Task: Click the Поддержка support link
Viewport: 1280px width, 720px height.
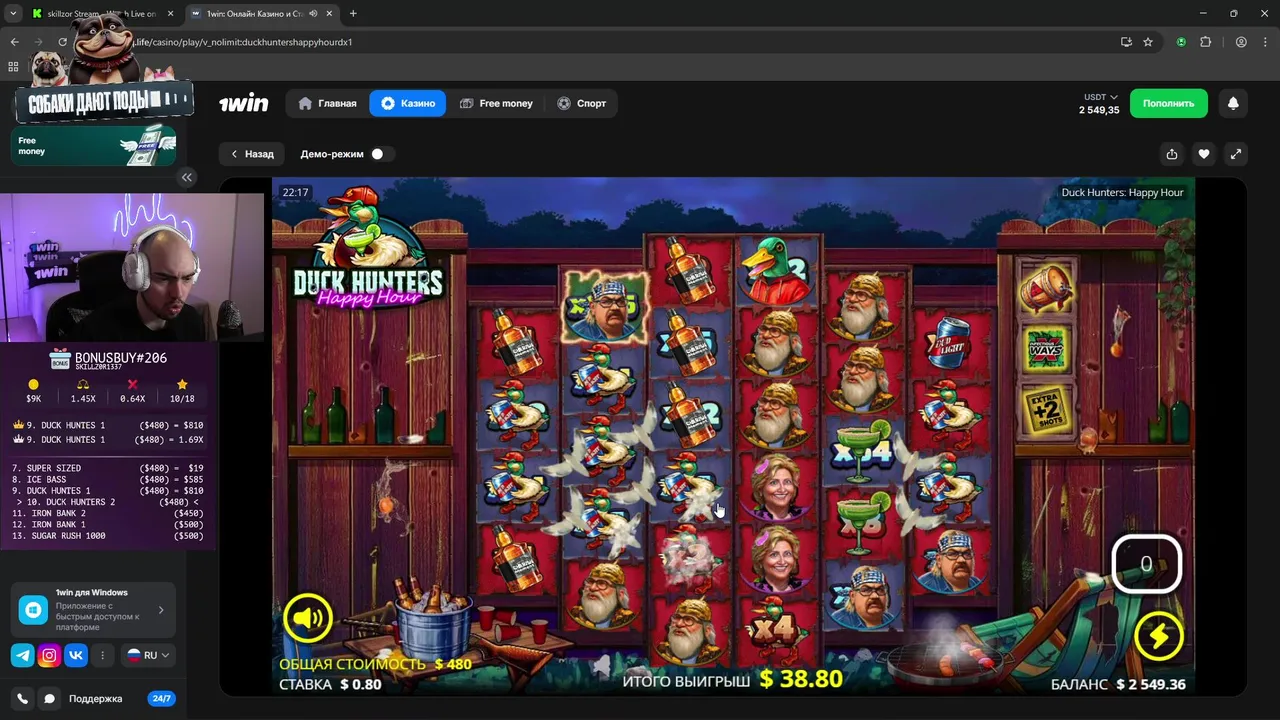Action: tap(95, 699)
